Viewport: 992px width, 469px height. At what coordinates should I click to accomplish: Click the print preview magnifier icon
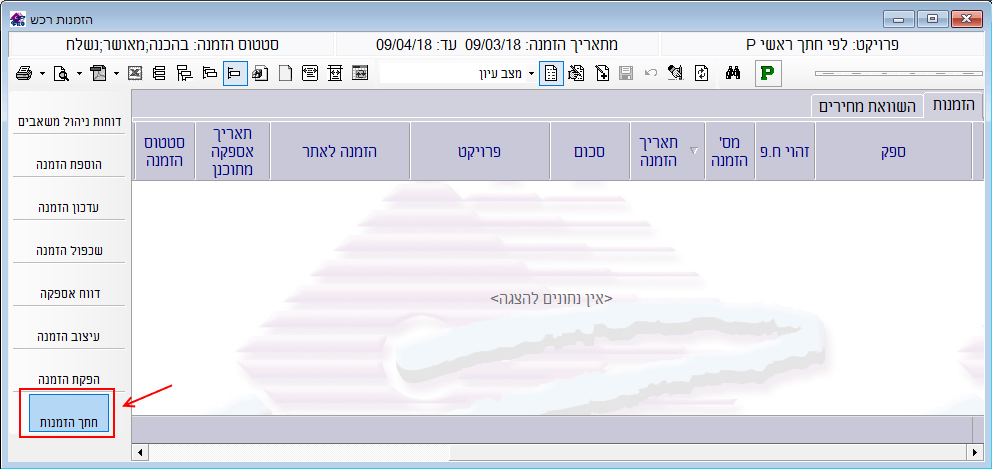pyautogui.click(x=61, y=73)
